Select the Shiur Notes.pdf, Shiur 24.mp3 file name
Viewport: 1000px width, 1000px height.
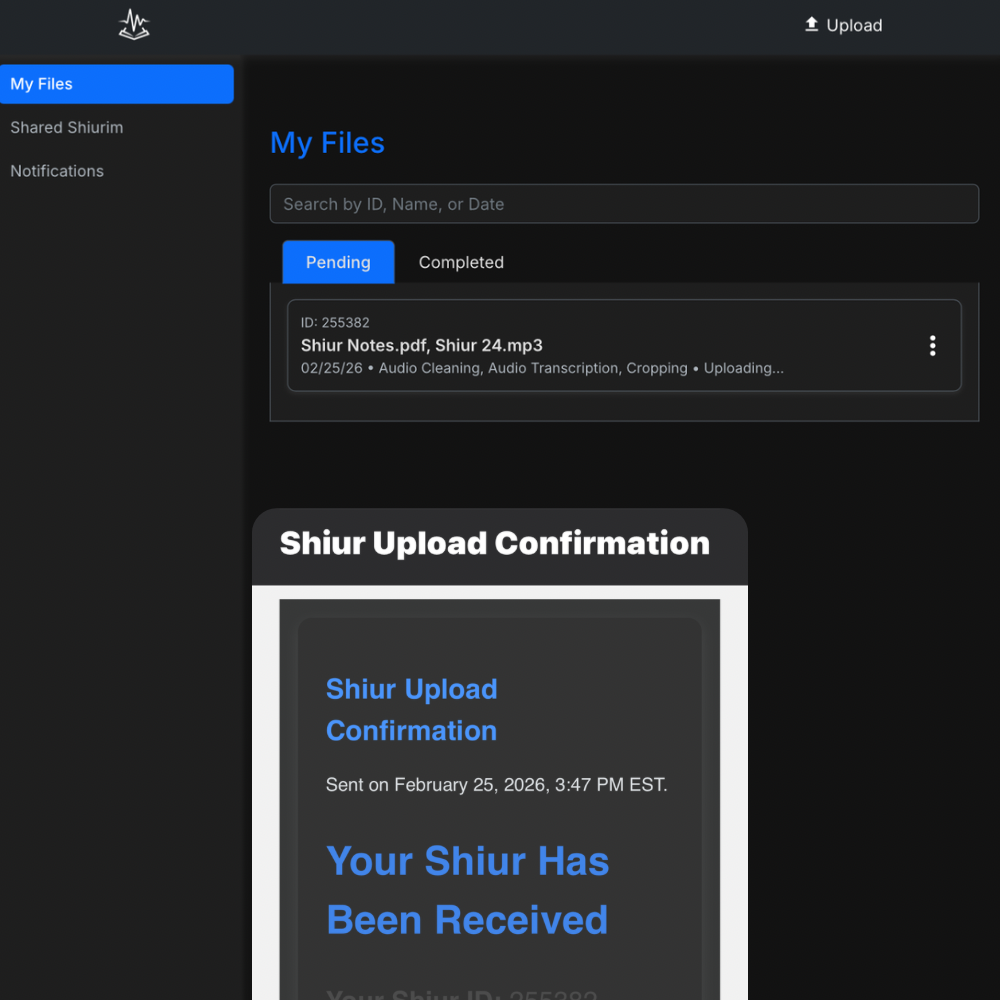[422, 345]
